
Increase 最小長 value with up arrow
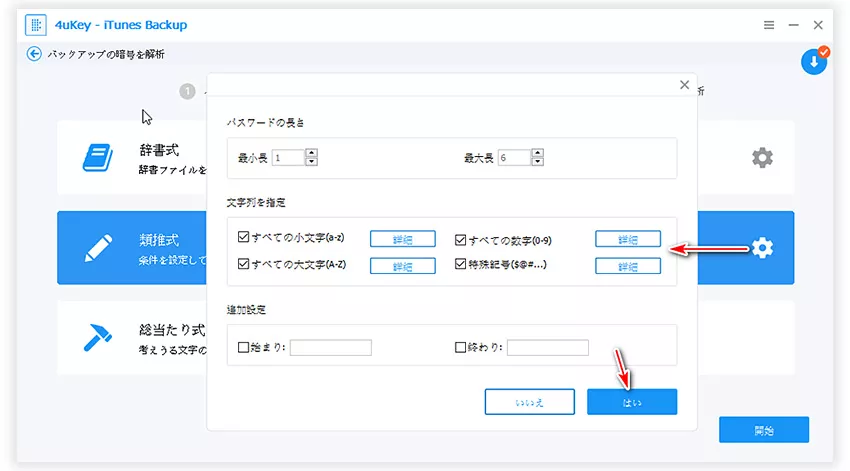312,153
